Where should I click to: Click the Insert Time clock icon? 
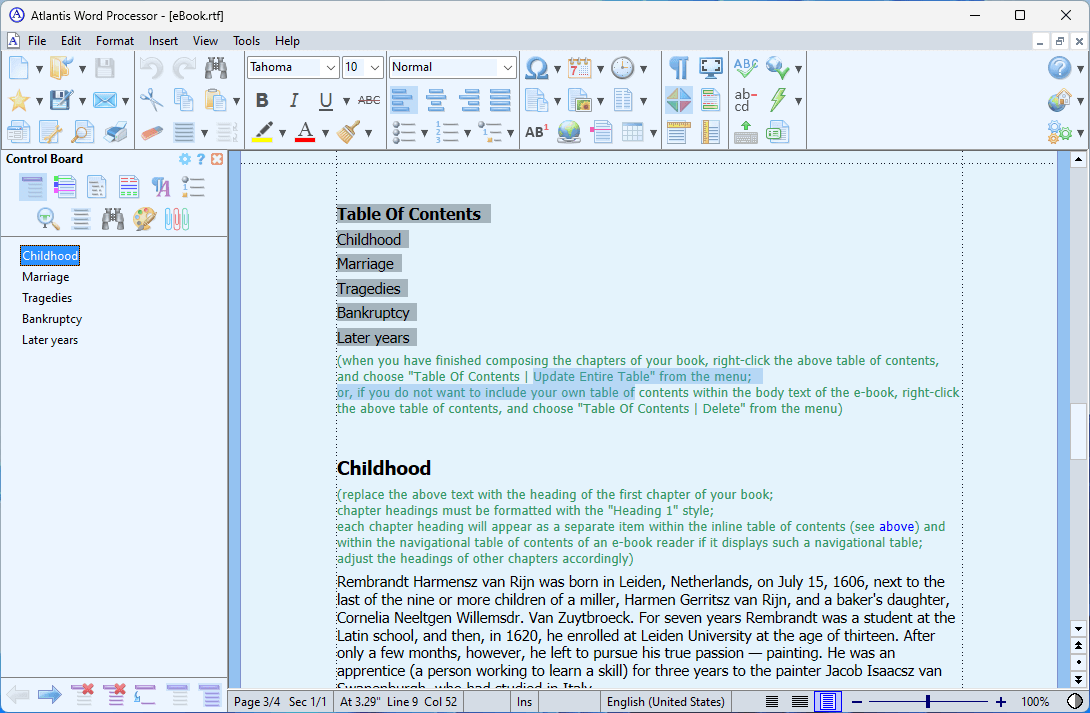(622, 68)
